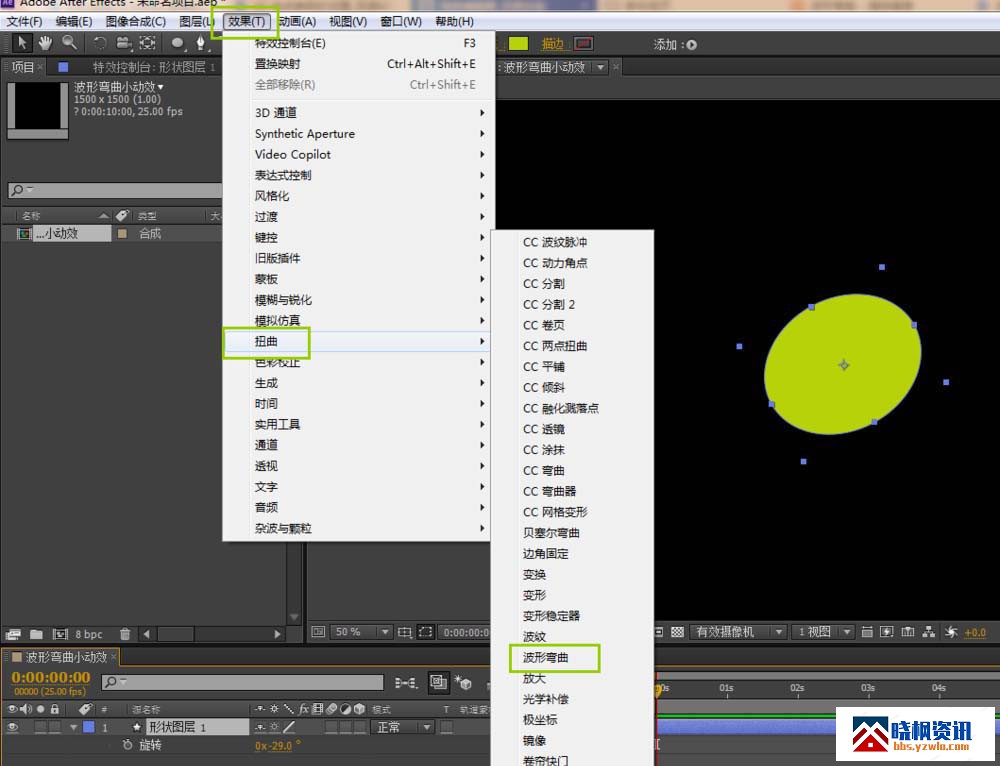Open the viewer panel dropdown arrow beside 波形弯曲小动效
This screenshot has width=1000, height=766.
click(x=600, y=67)
